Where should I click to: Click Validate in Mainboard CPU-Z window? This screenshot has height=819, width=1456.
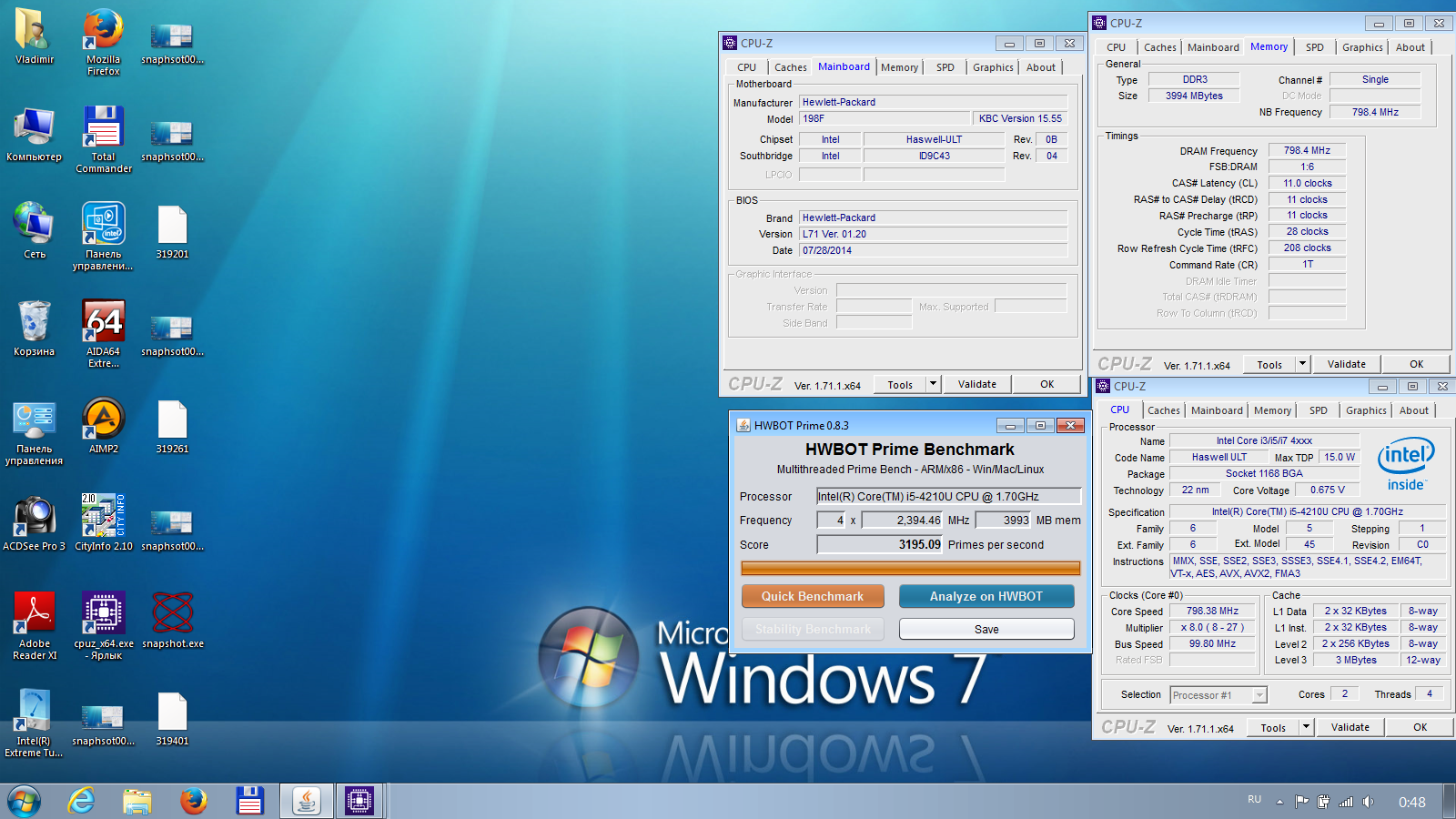click(977, 384)
